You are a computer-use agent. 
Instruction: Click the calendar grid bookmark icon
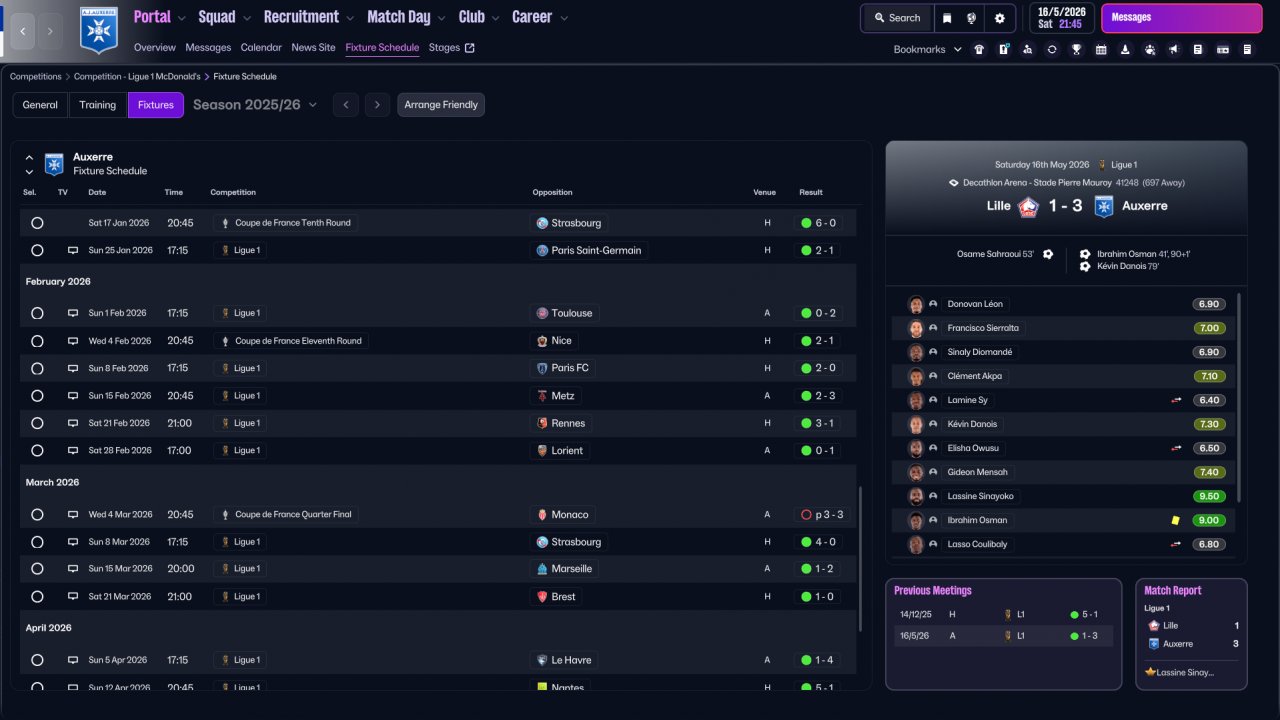coord(1101,49)
